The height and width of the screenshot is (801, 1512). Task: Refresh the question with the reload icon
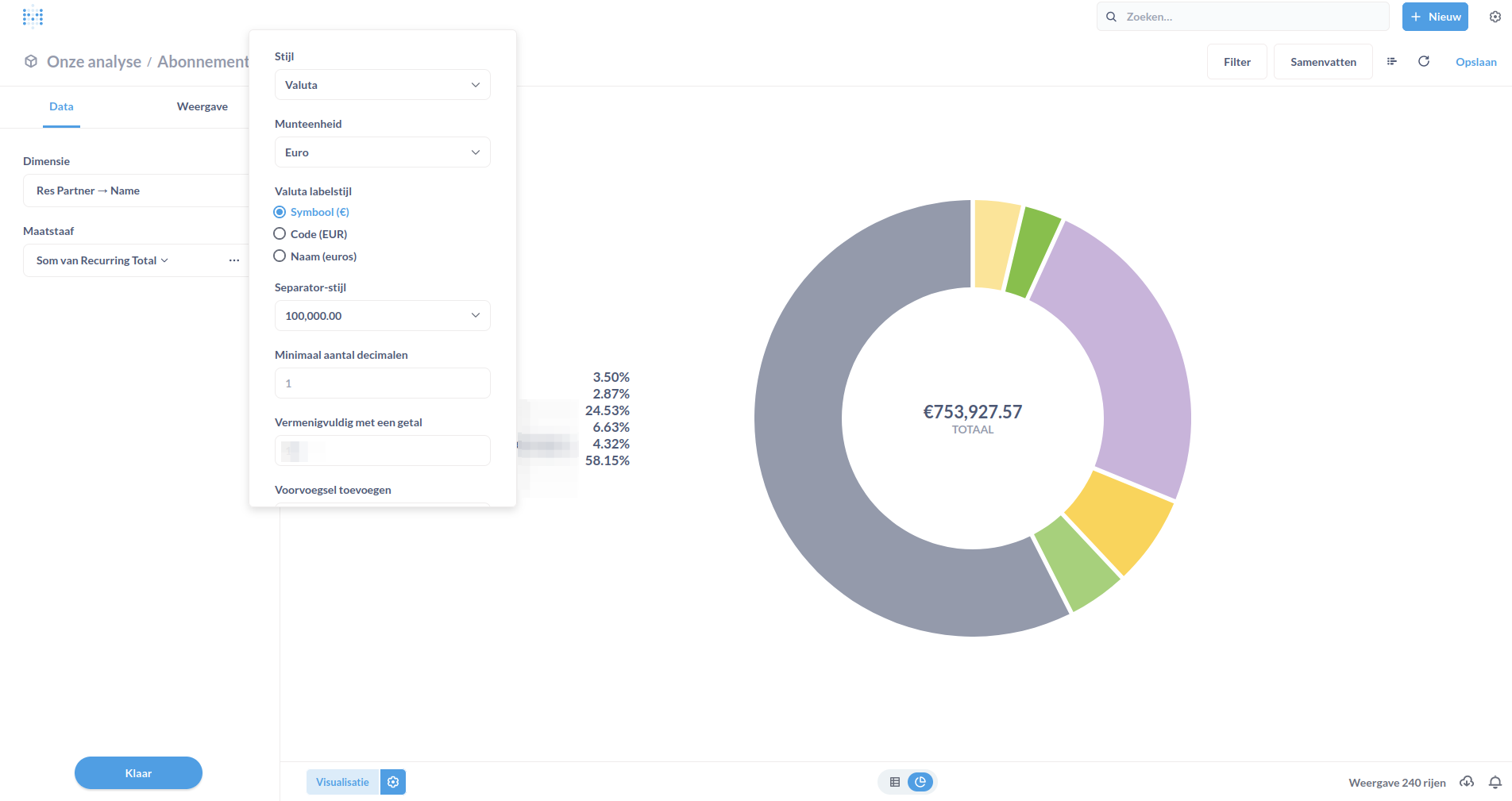(1424, 61)
